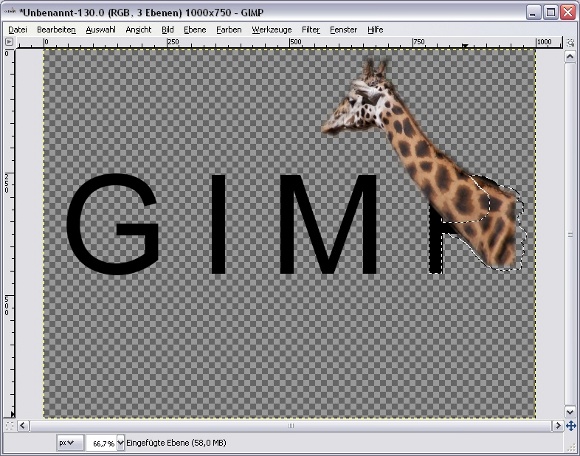Click the vertical scrollbar down arrow

(570, 411)
